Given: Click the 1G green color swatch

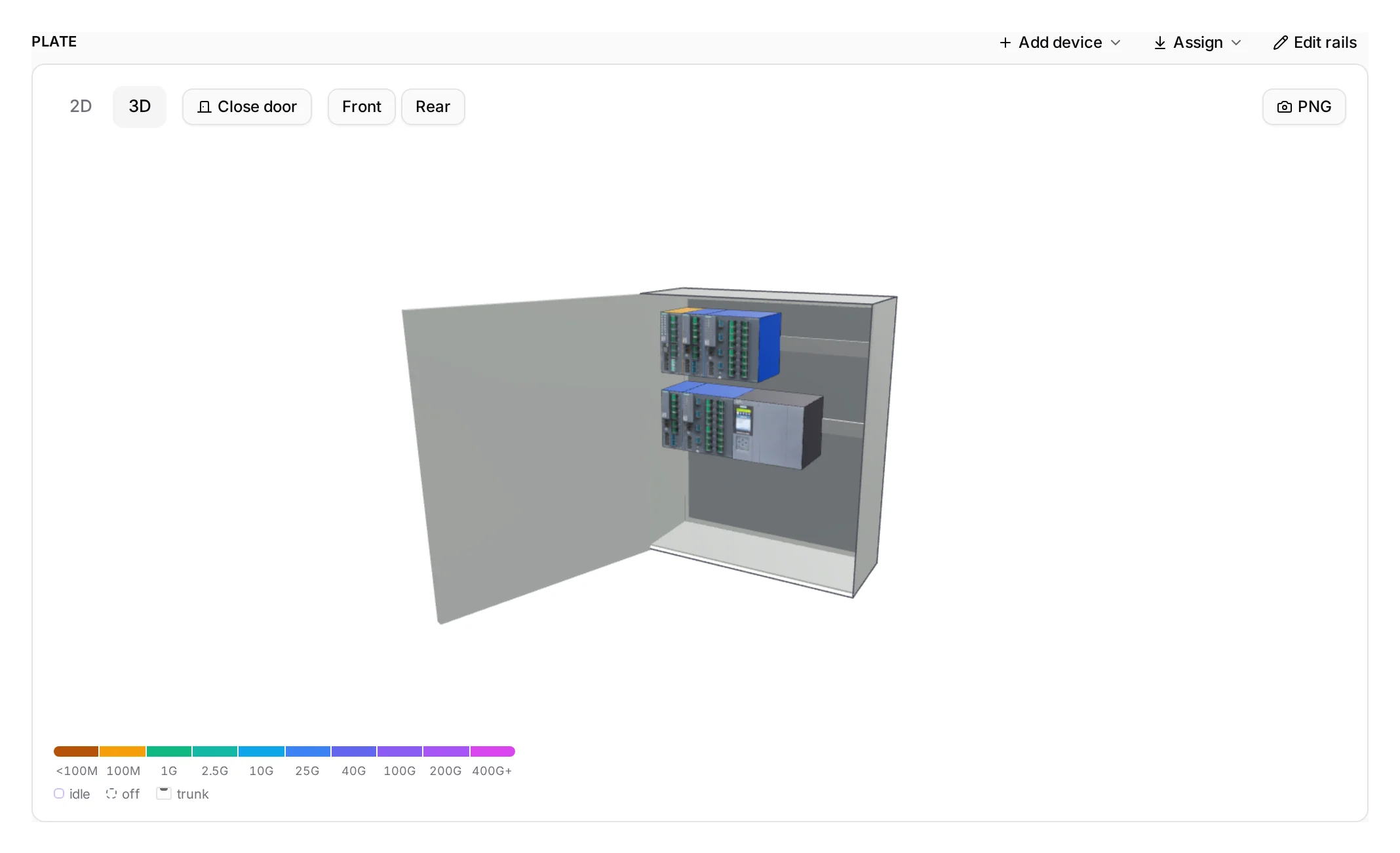Looking at the screenshot, I should (169, 751).
